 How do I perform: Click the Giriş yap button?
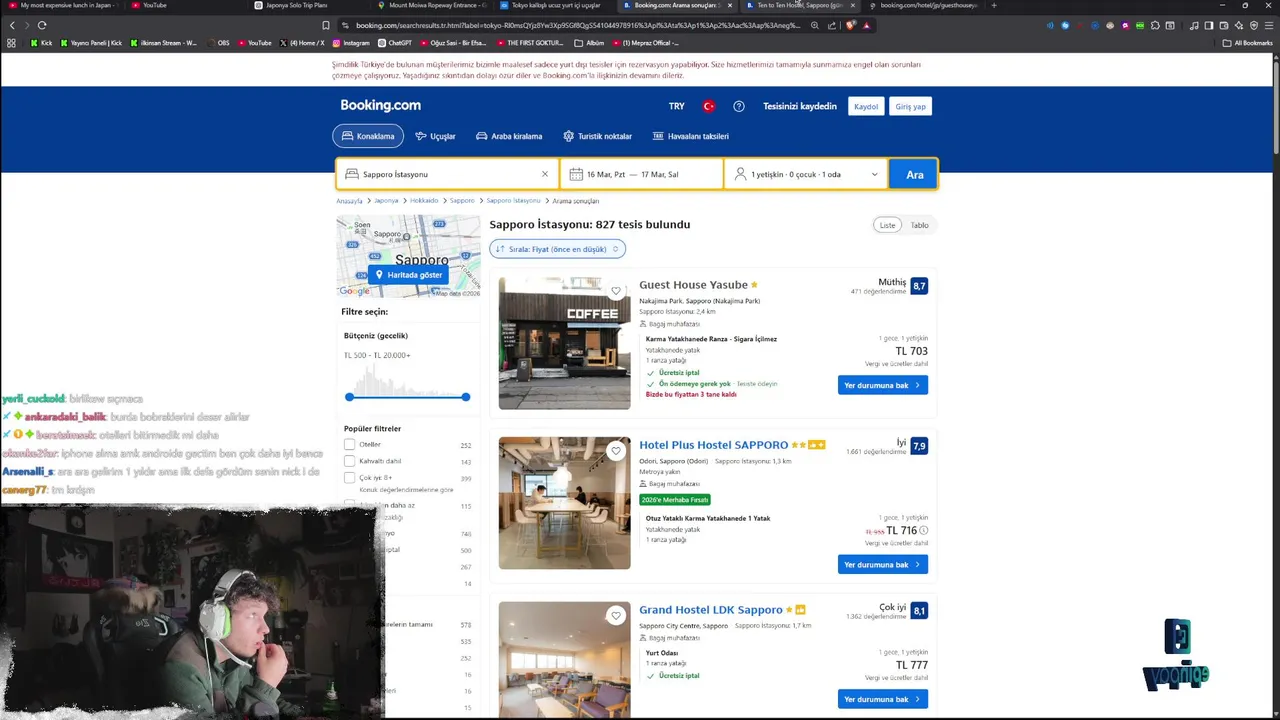pyautogui.click(x=910, y=106)
